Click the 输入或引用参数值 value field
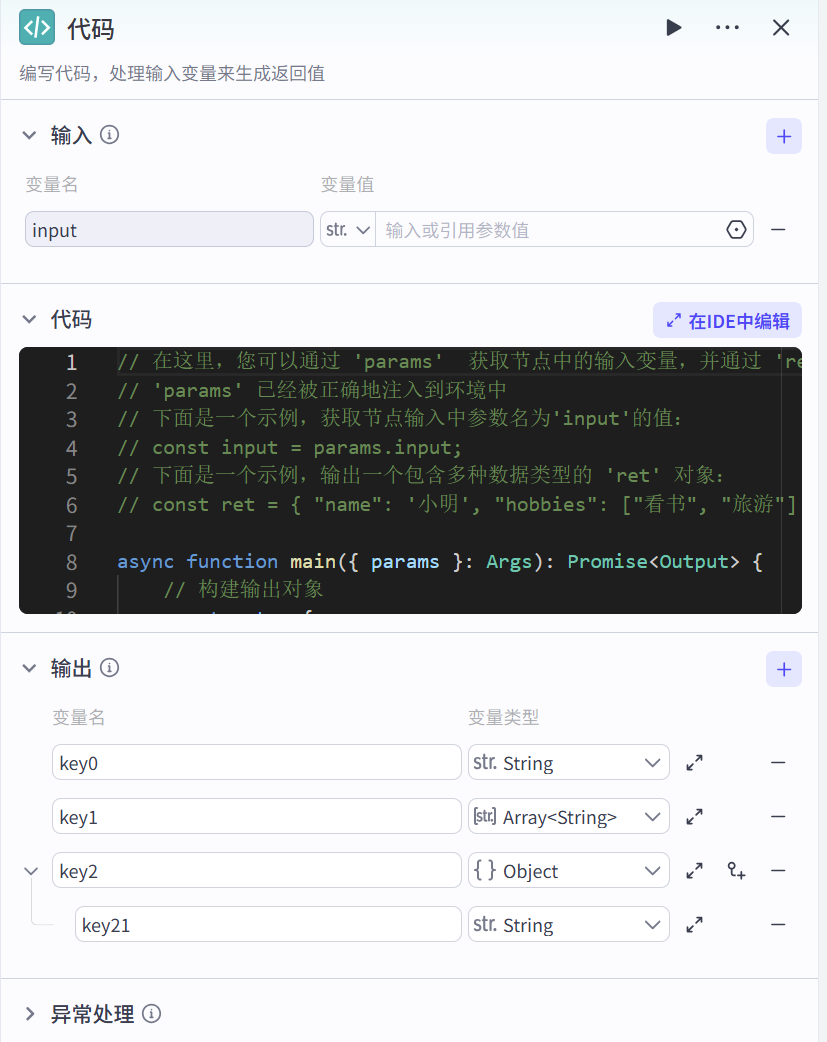The width and height of the screenshot is (827, 1042). coord(548,230)
